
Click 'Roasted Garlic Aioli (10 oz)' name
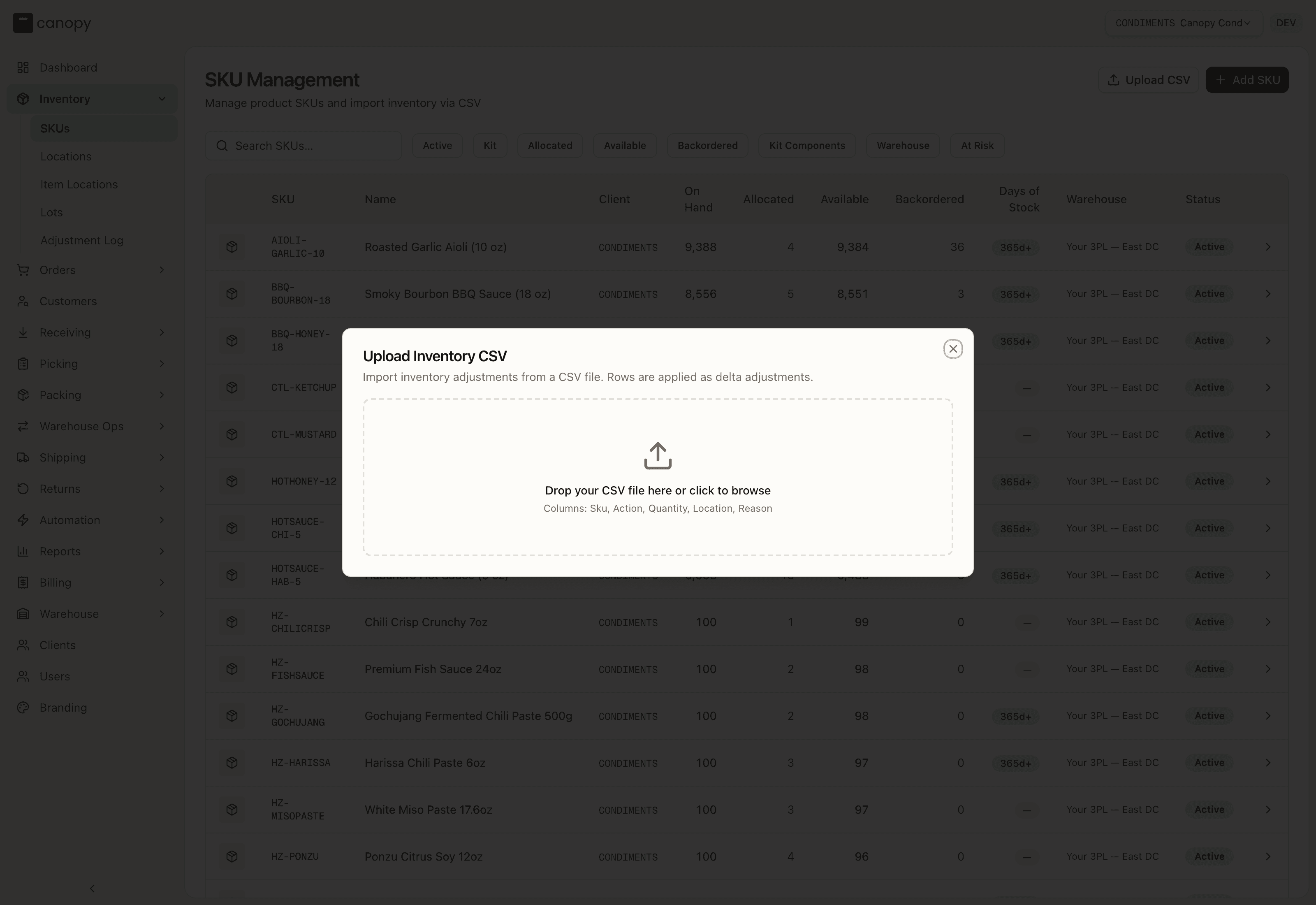coord(435,247)
